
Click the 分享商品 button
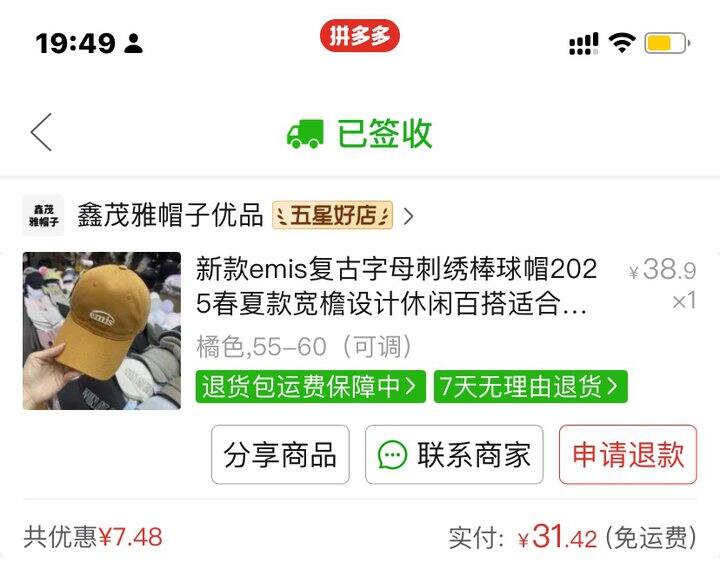(280, 455)
